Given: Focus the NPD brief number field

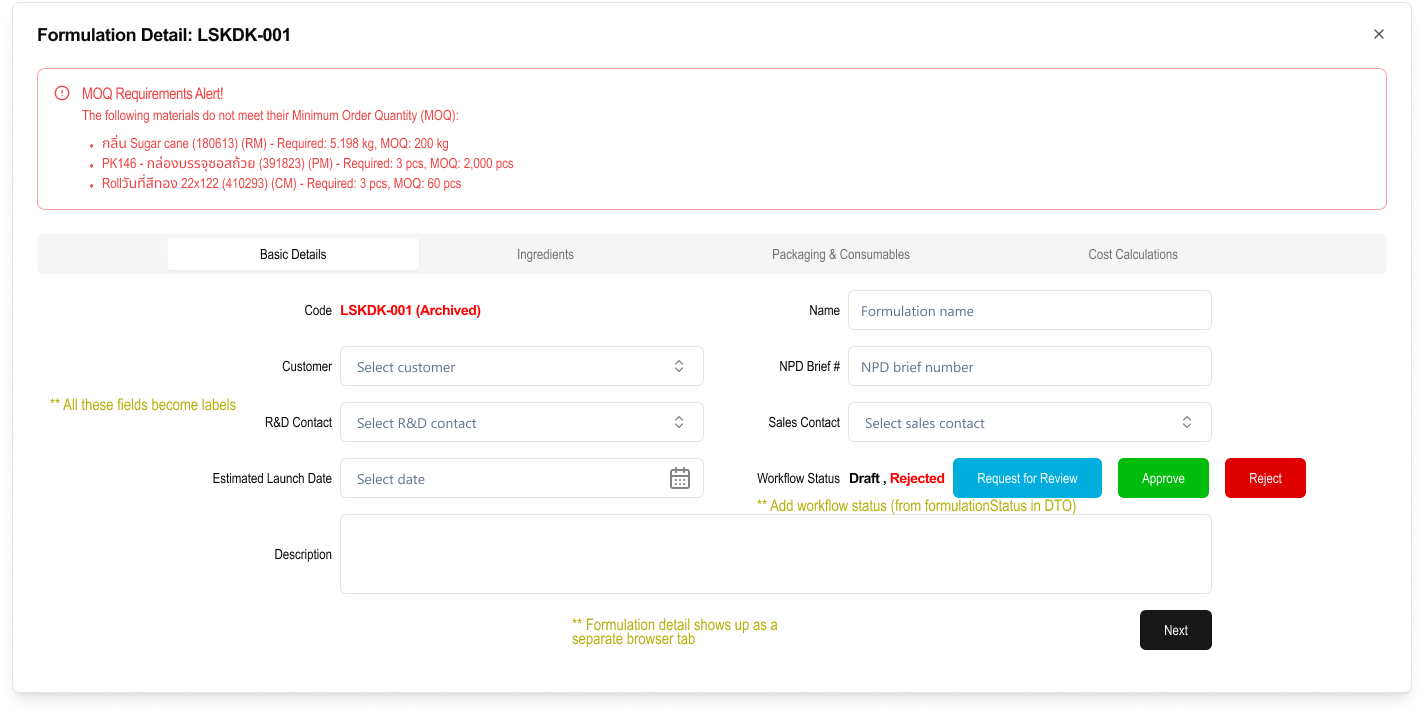Looking at the screenshot, I should [1030, 366].
